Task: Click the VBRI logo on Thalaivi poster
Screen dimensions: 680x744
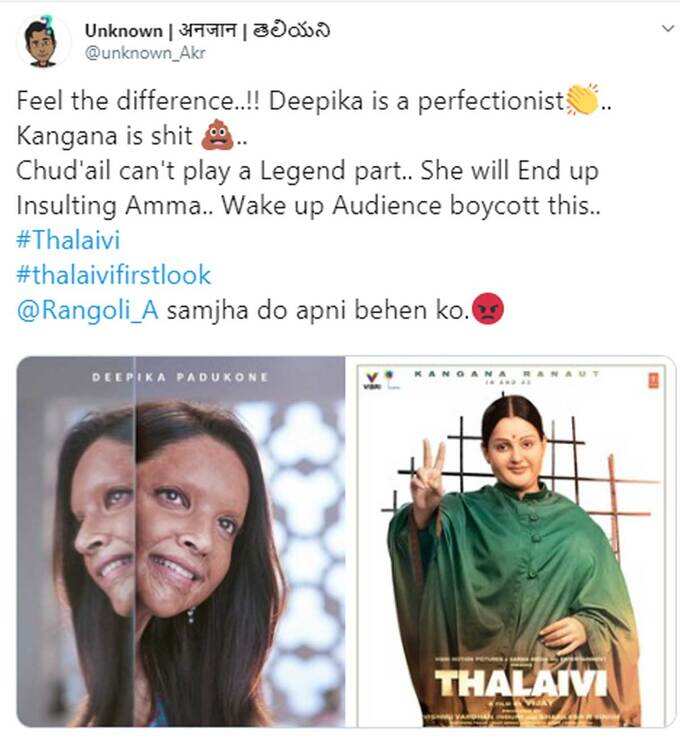Action: pyautogui.click(x=372, y=380)
